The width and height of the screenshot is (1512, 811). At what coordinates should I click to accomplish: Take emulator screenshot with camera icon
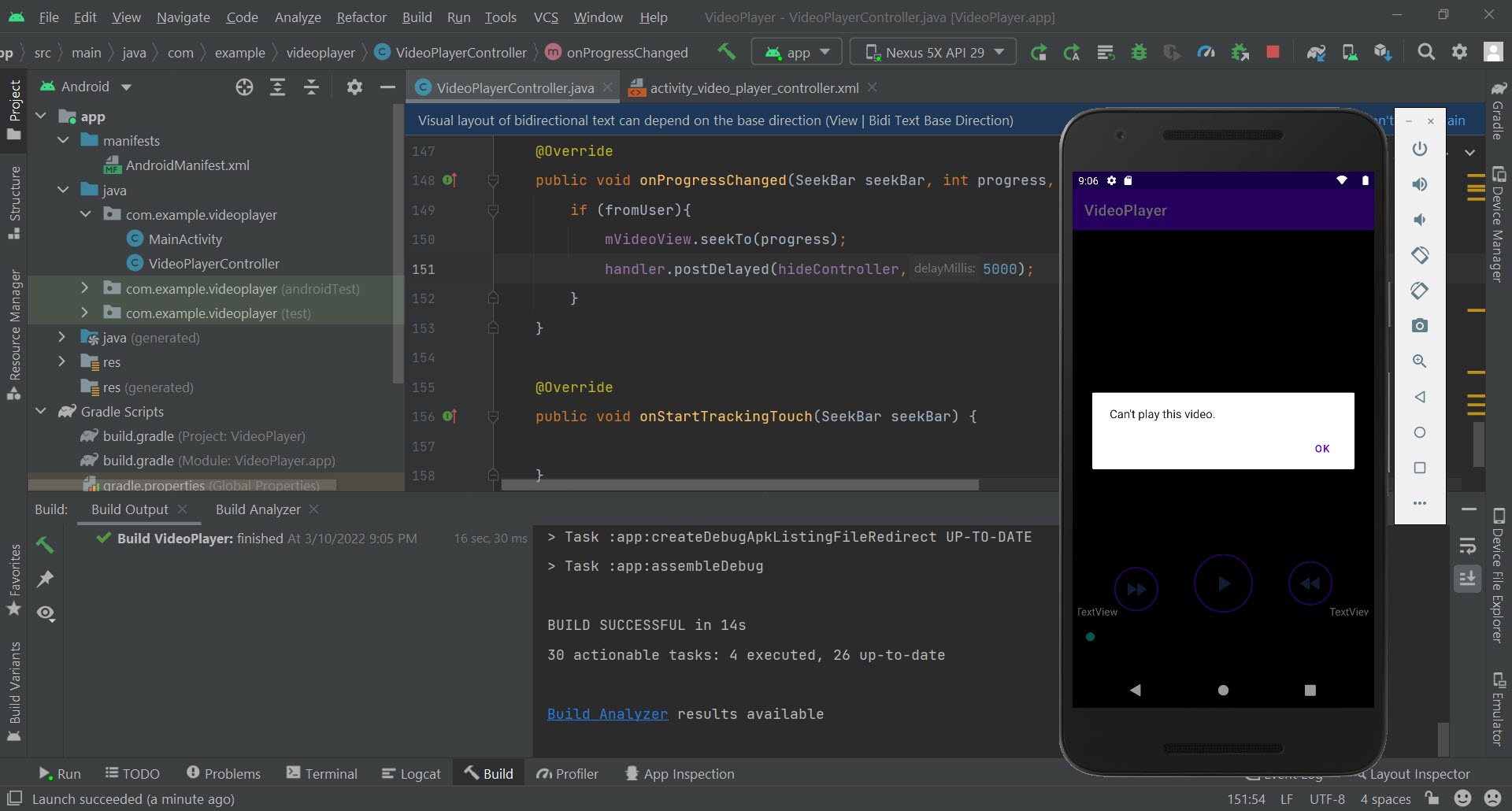tap(1419, 325)
